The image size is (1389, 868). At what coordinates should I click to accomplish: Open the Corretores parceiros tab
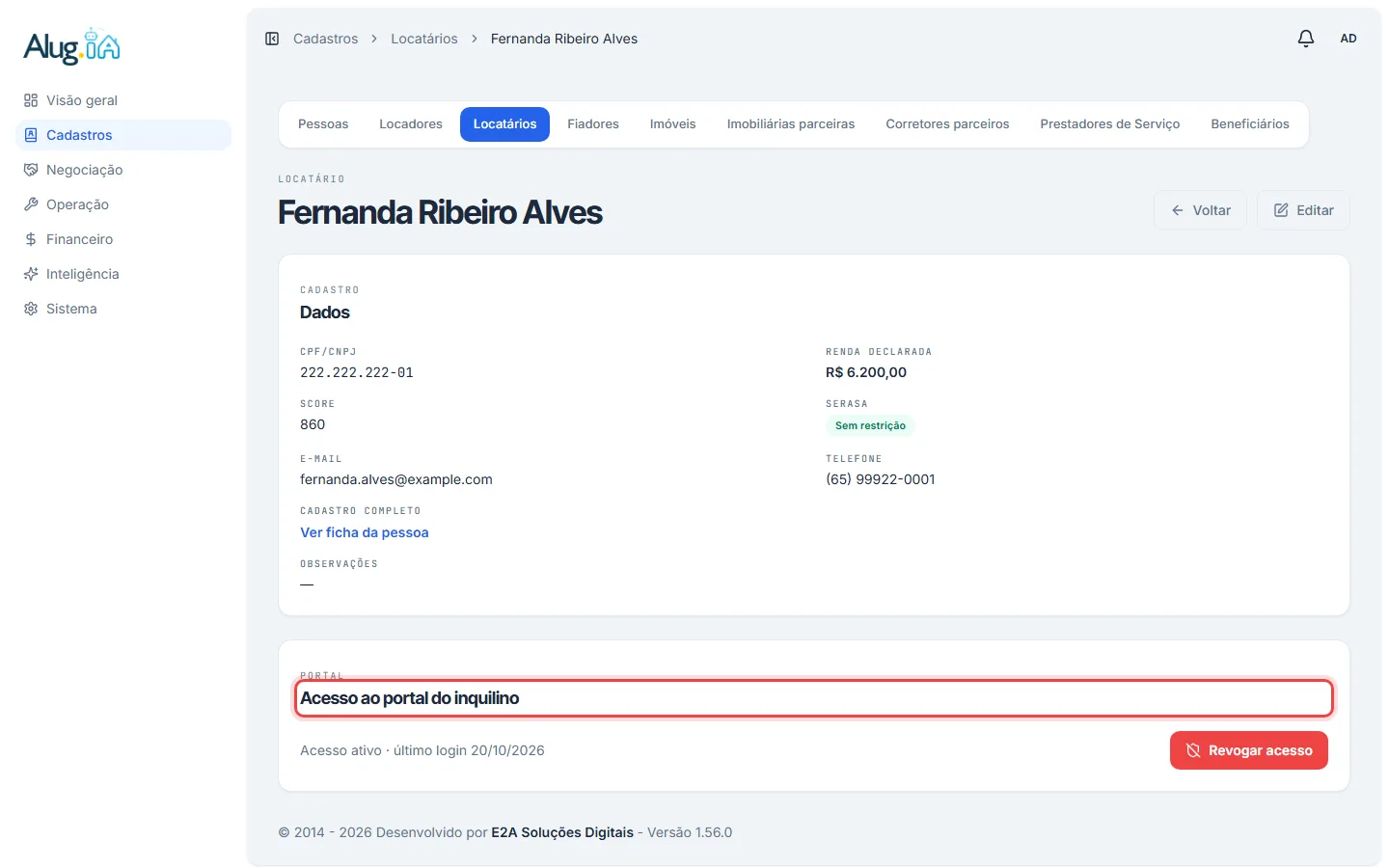coord(947,124)
